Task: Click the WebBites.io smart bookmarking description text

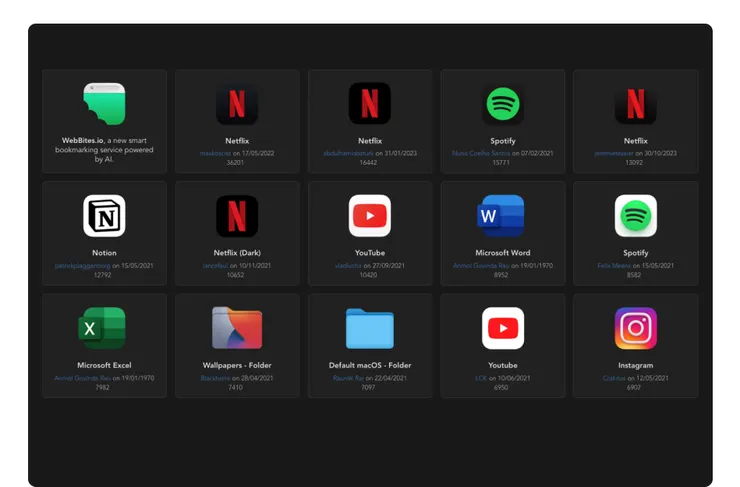Action: coord(104,150)
